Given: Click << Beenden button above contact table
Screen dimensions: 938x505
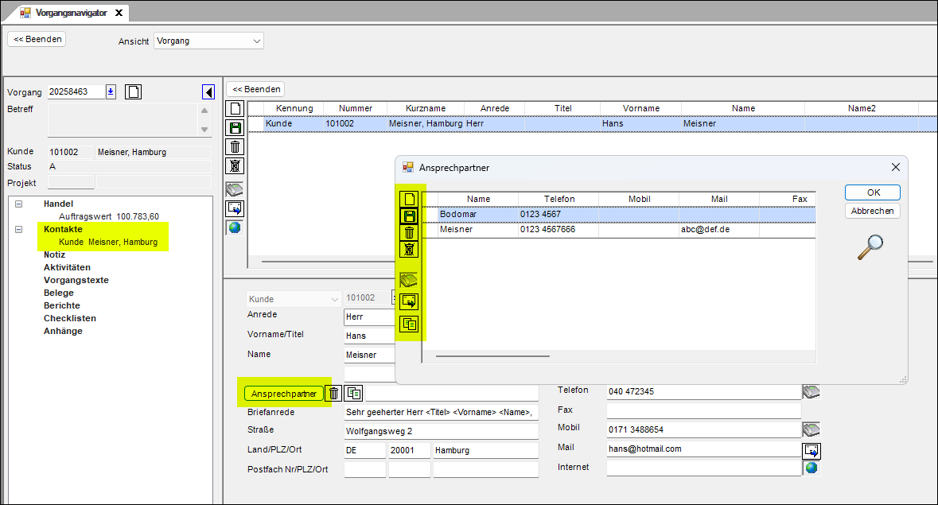Looking at the screenshot, I should (x=256, y=89).
